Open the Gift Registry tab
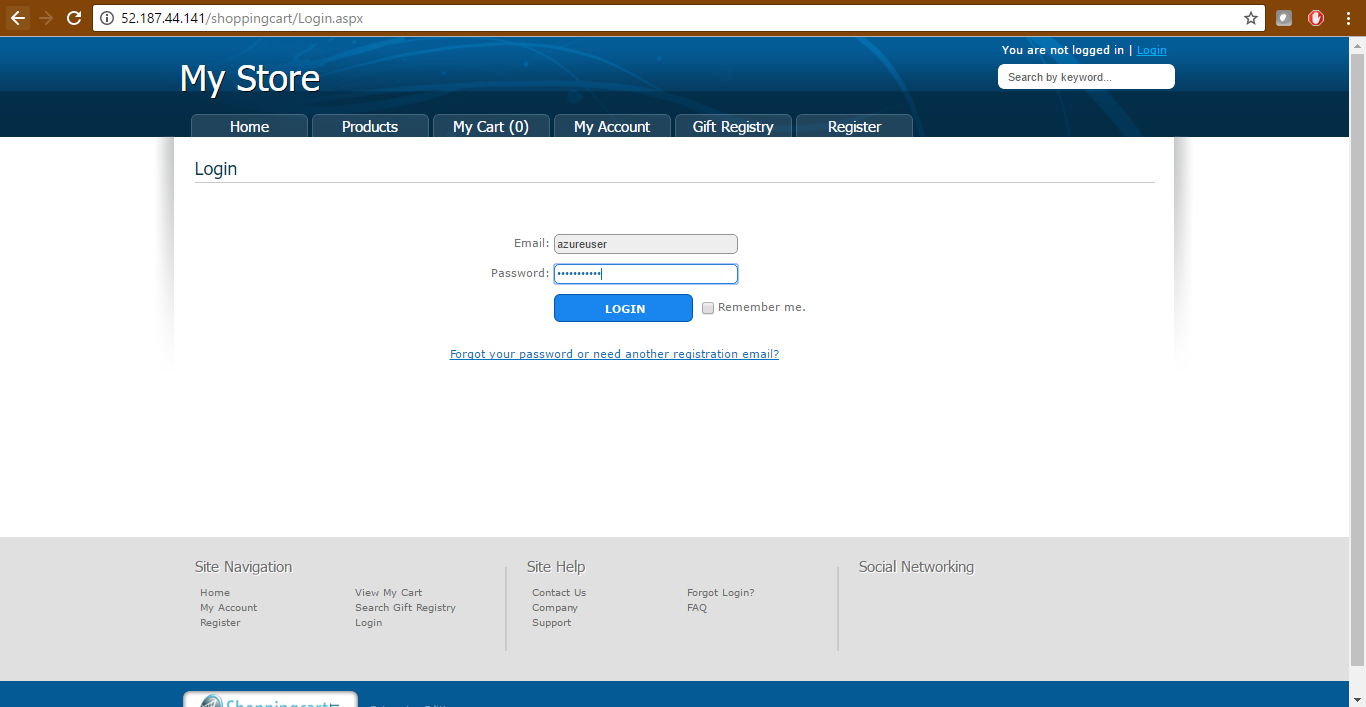 733,126
